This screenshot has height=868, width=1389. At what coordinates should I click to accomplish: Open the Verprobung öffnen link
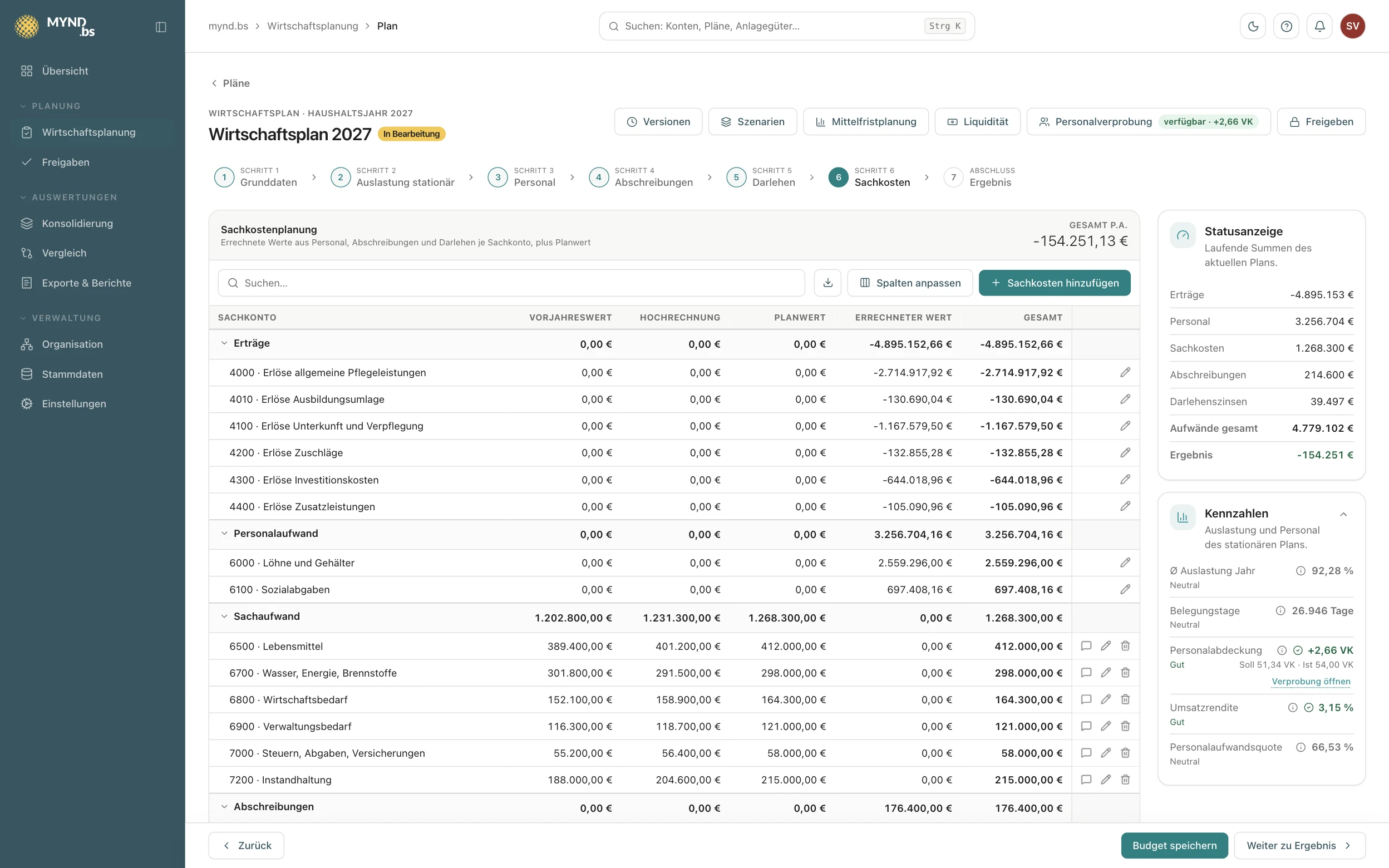1311,682
